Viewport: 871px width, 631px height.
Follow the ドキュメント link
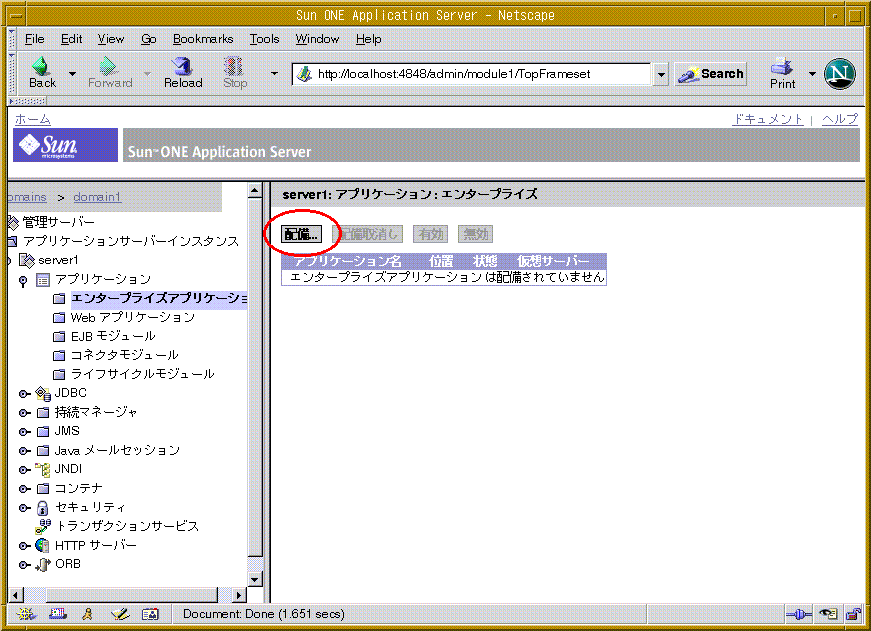768,119
